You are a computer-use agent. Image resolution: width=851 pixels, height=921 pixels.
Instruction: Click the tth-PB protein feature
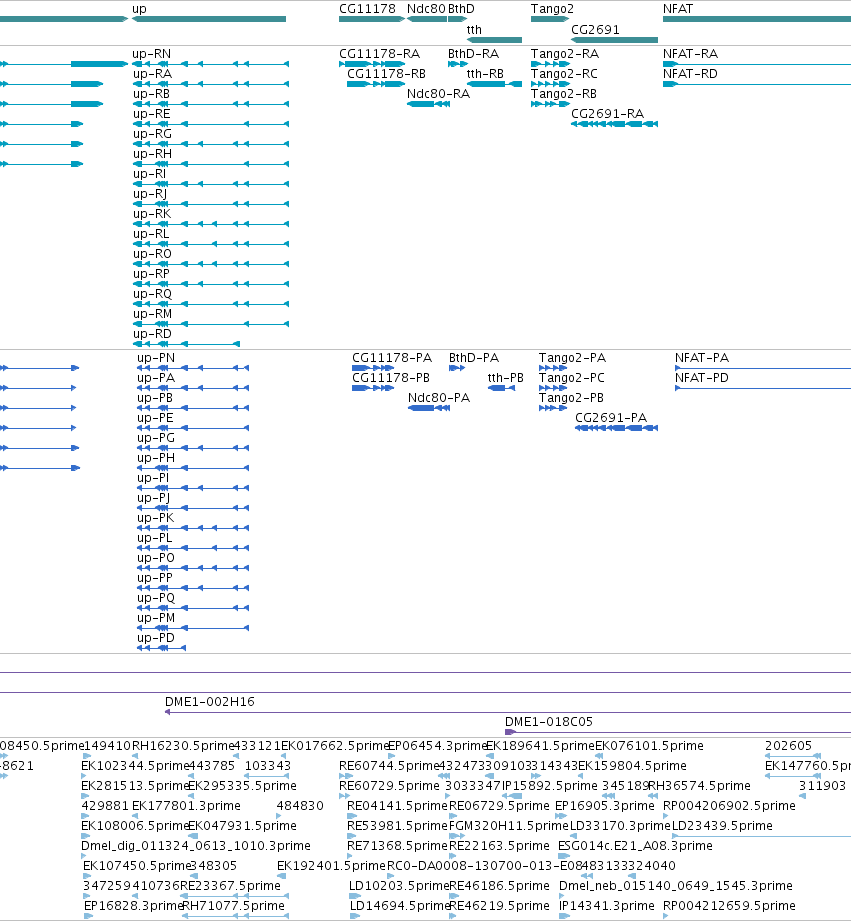point(501,388)
